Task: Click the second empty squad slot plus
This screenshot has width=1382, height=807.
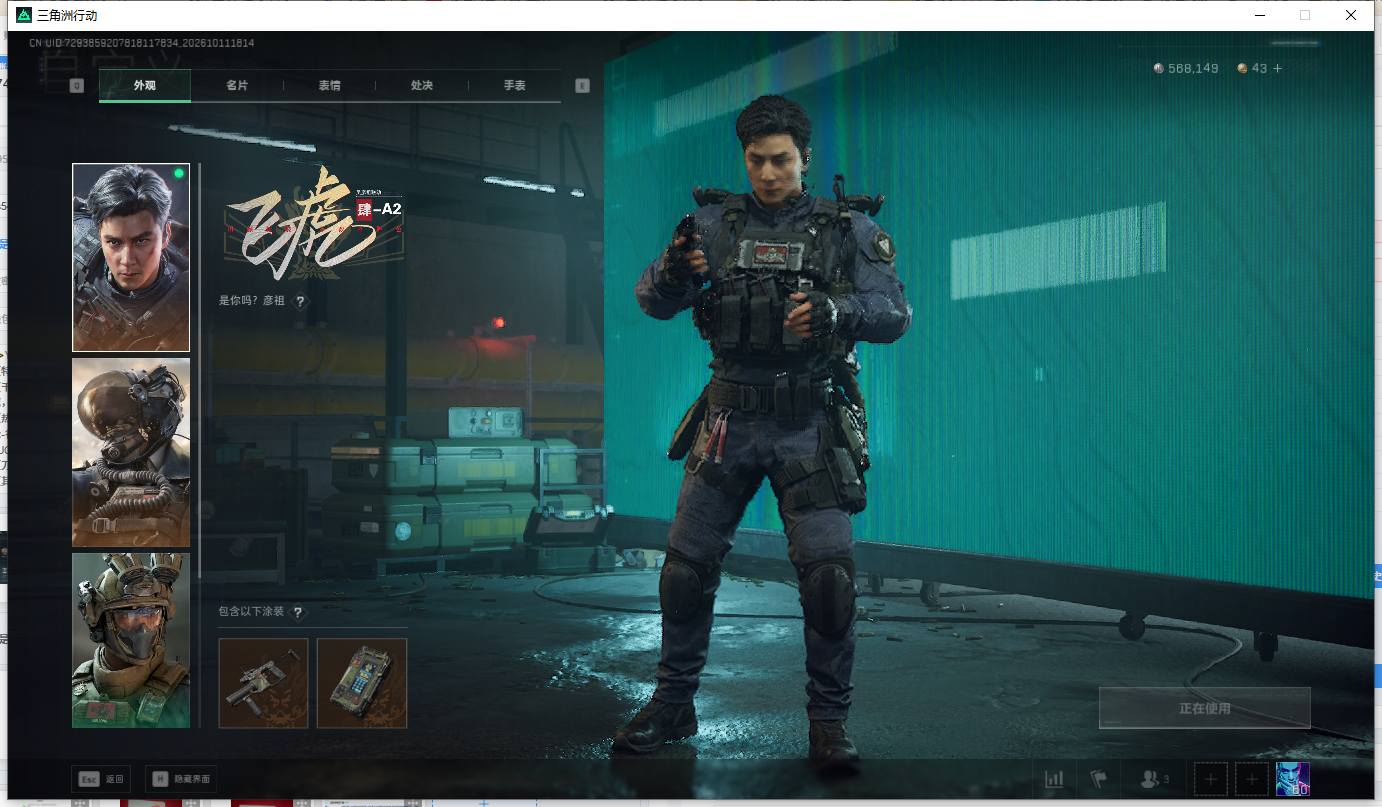Action: [x=1251, y=779]
